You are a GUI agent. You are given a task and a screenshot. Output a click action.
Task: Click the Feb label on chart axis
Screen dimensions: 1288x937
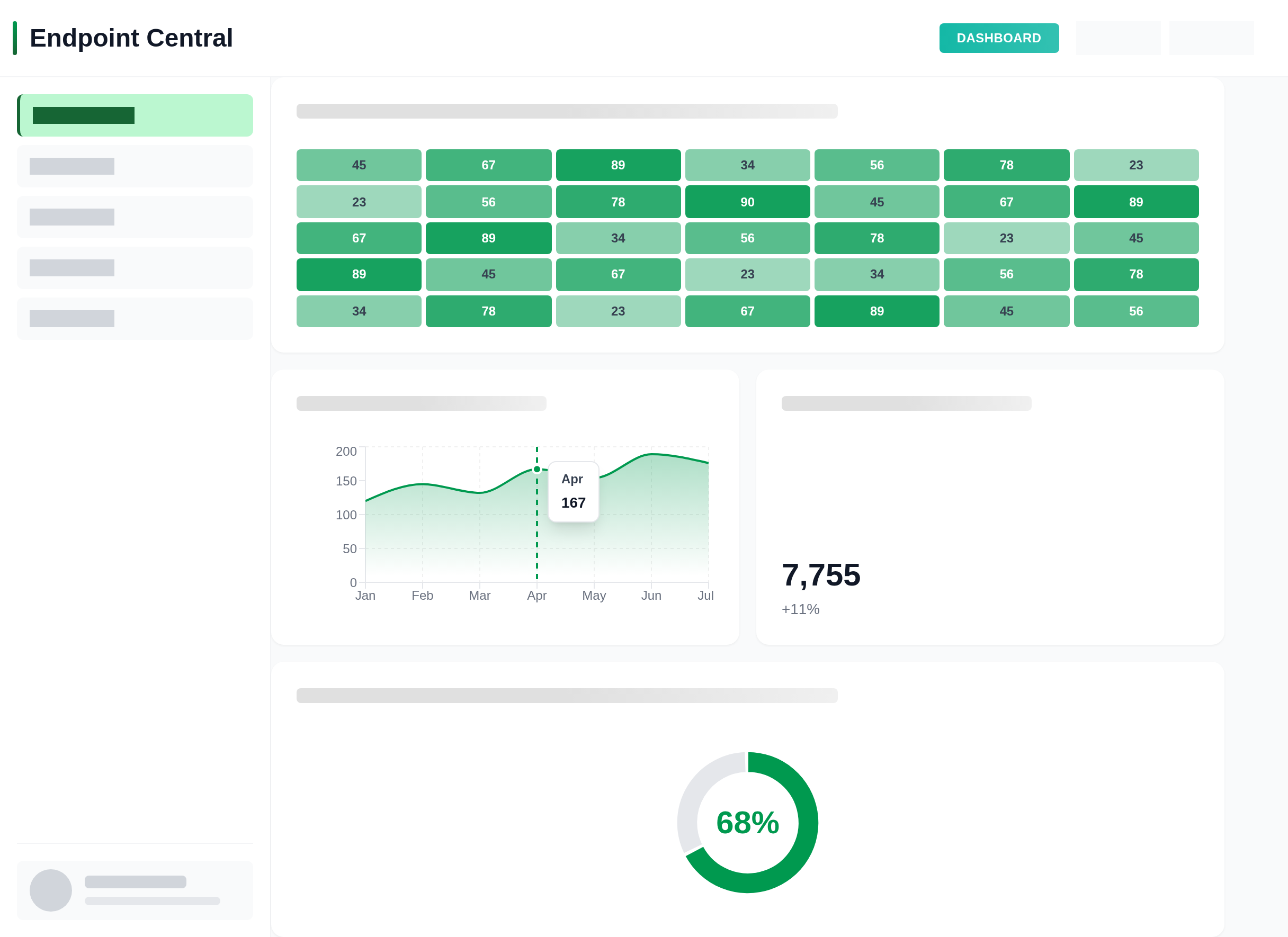point(422,596)
